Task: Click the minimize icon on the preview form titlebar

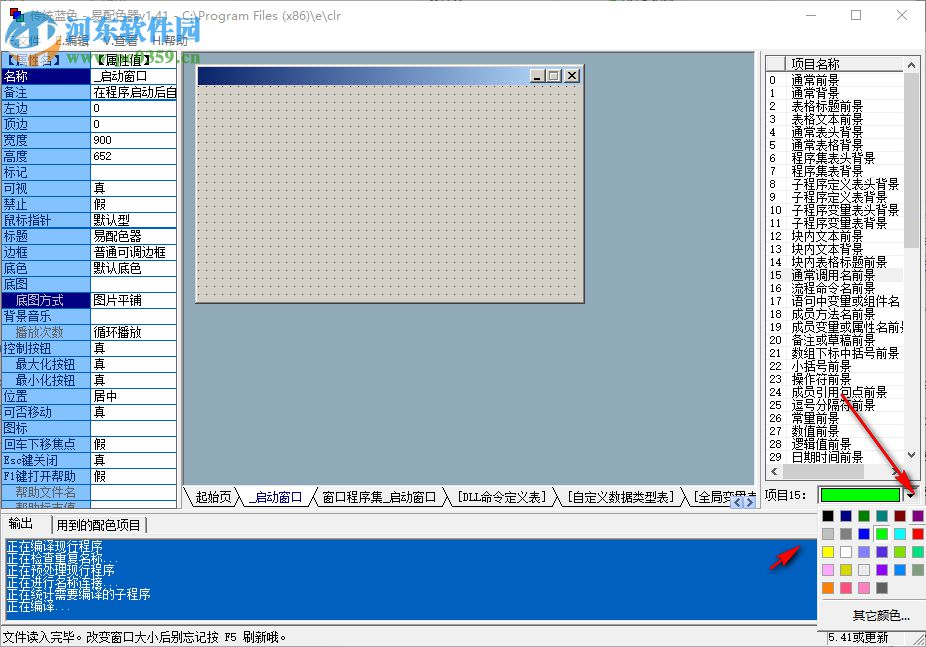Action: pos(536,76)
